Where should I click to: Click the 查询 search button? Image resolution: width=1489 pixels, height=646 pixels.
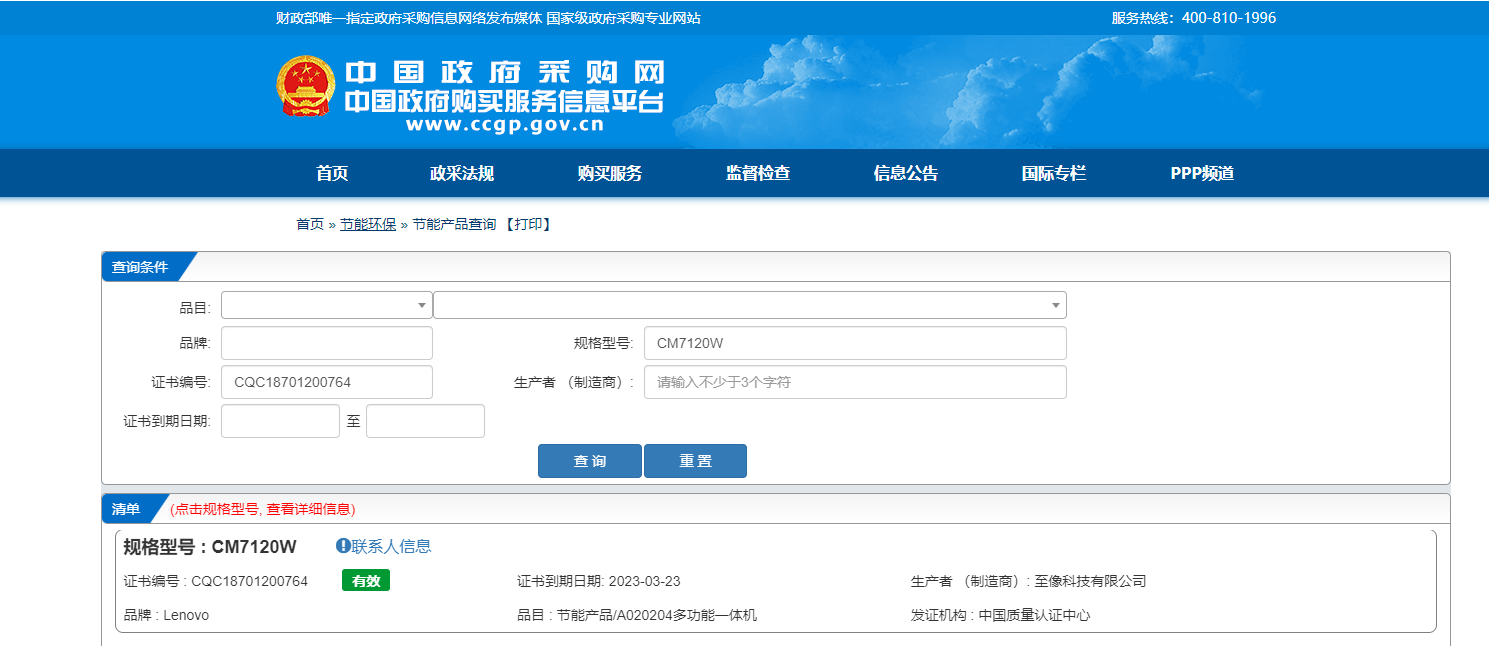[x=590, y=461]
